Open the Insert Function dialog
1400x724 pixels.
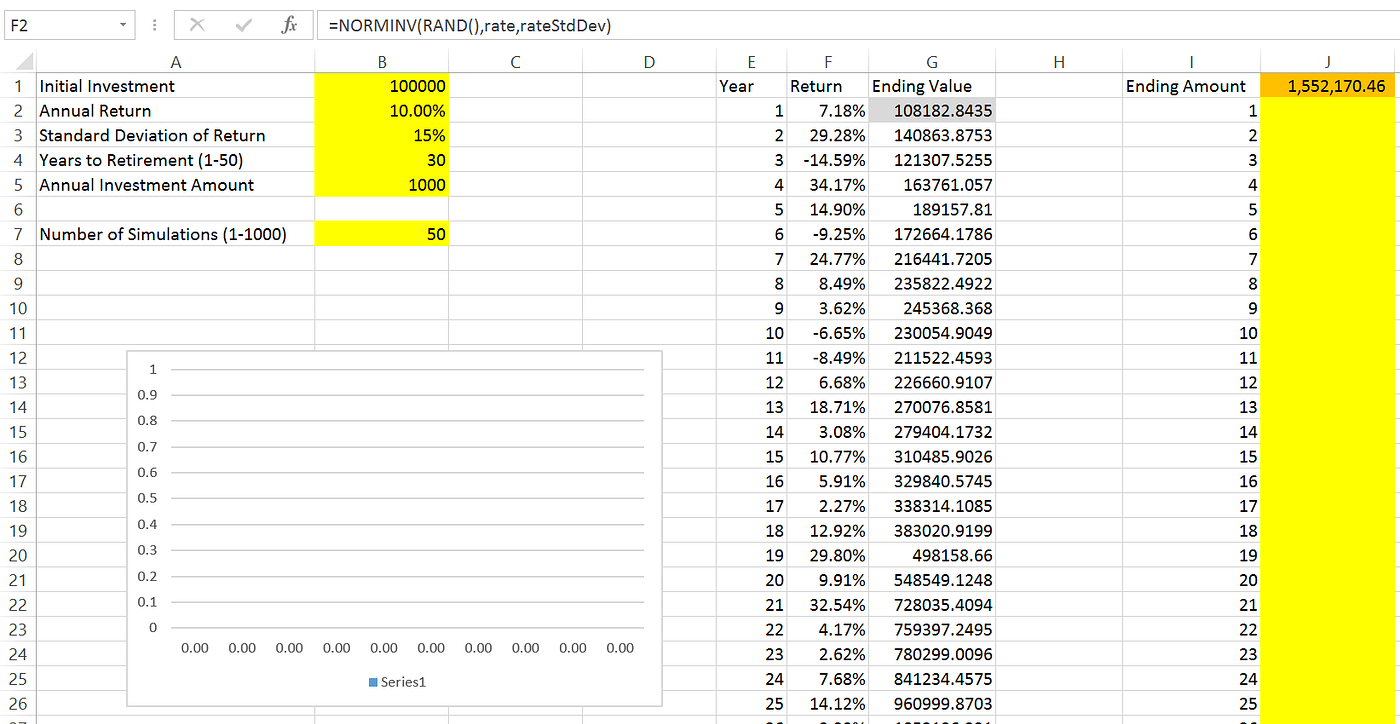[290, 25]
